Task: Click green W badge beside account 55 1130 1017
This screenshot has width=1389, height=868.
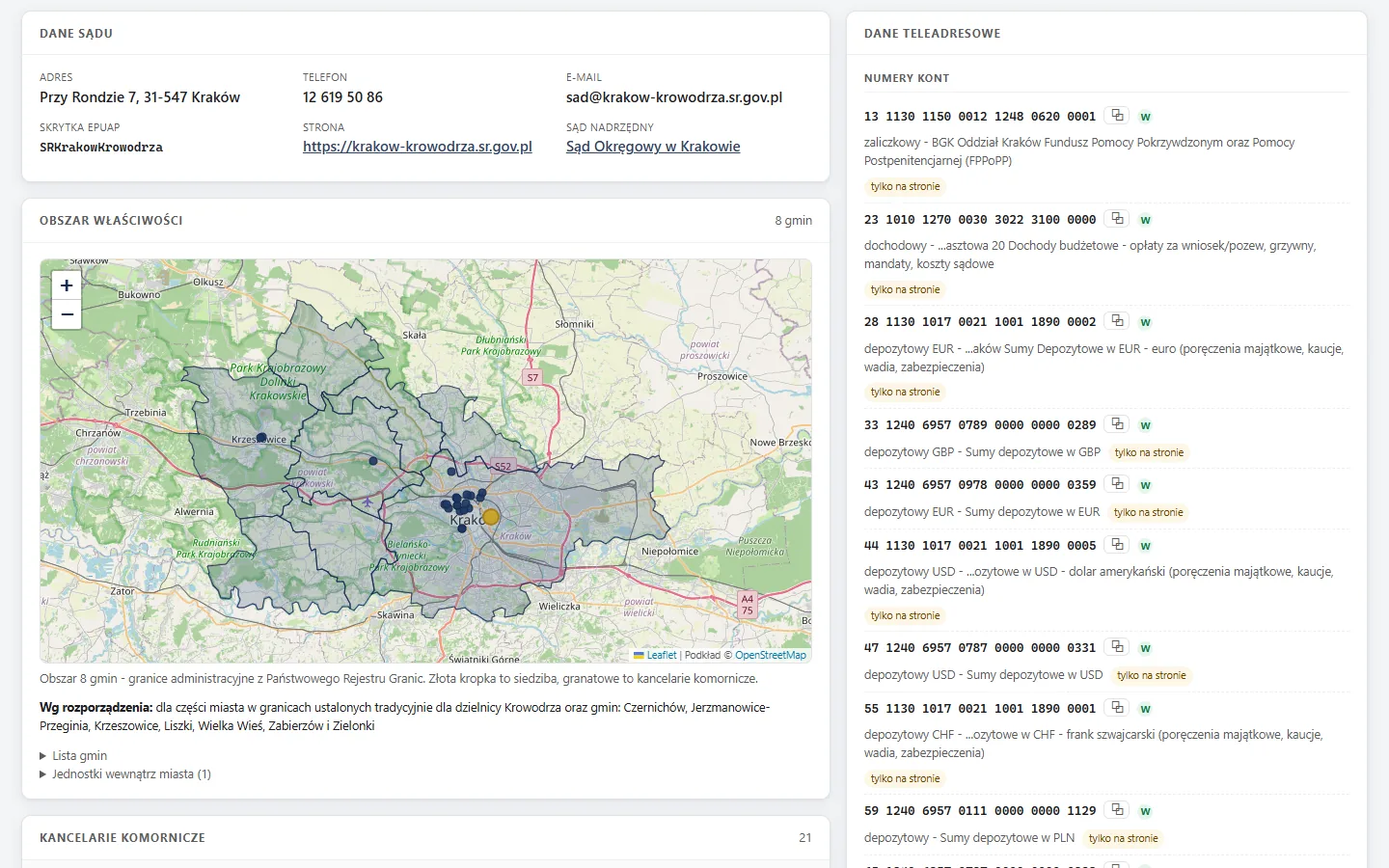Action: 1145,709
